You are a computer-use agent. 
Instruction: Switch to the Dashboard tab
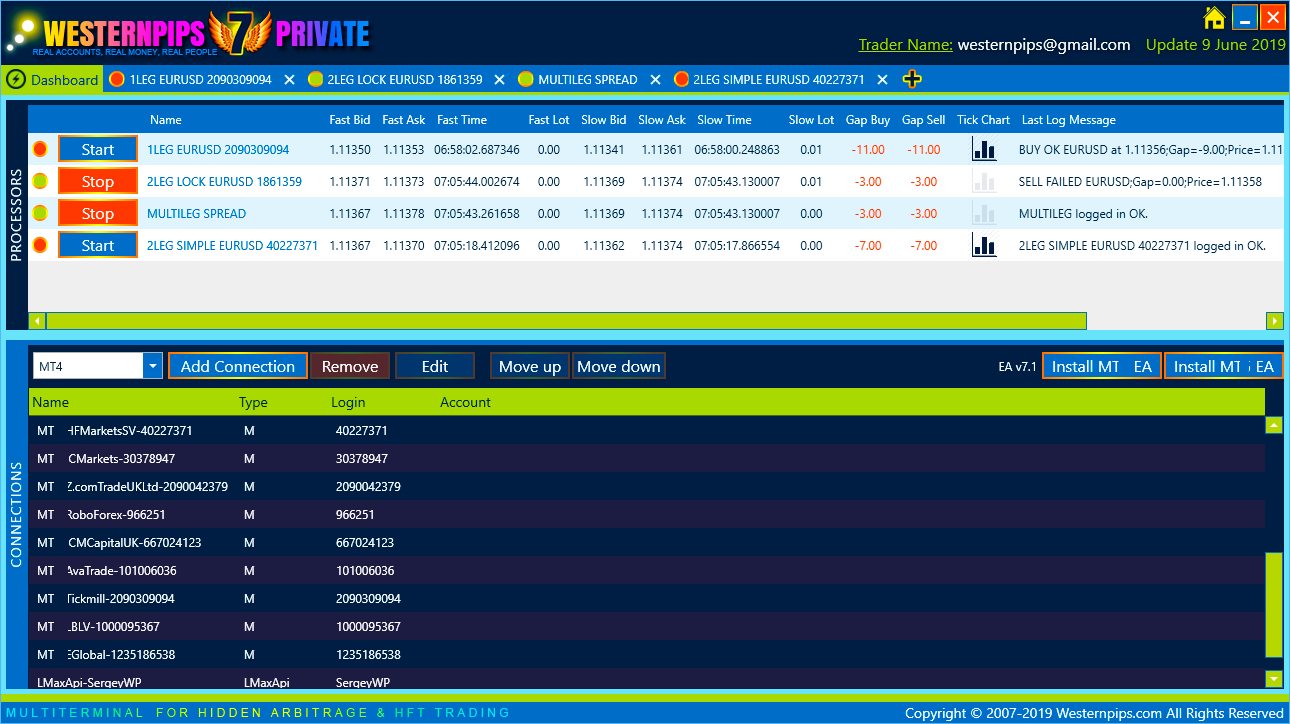click(52, 79)
